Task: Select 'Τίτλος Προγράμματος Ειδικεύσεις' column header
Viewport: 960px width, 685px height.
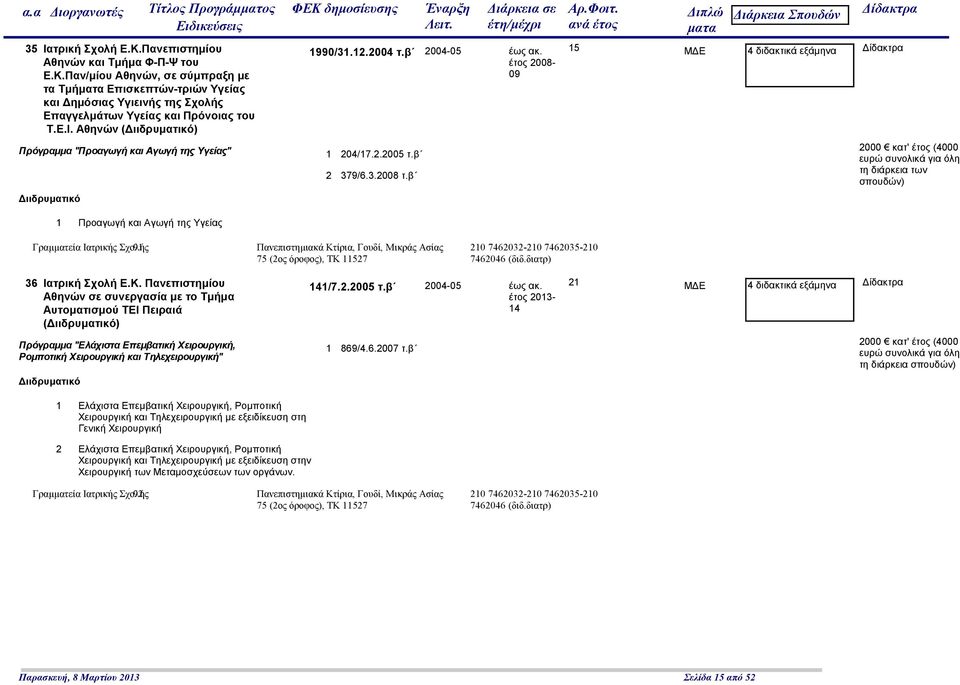Action: pyautogui.click(x=211, y=17)
